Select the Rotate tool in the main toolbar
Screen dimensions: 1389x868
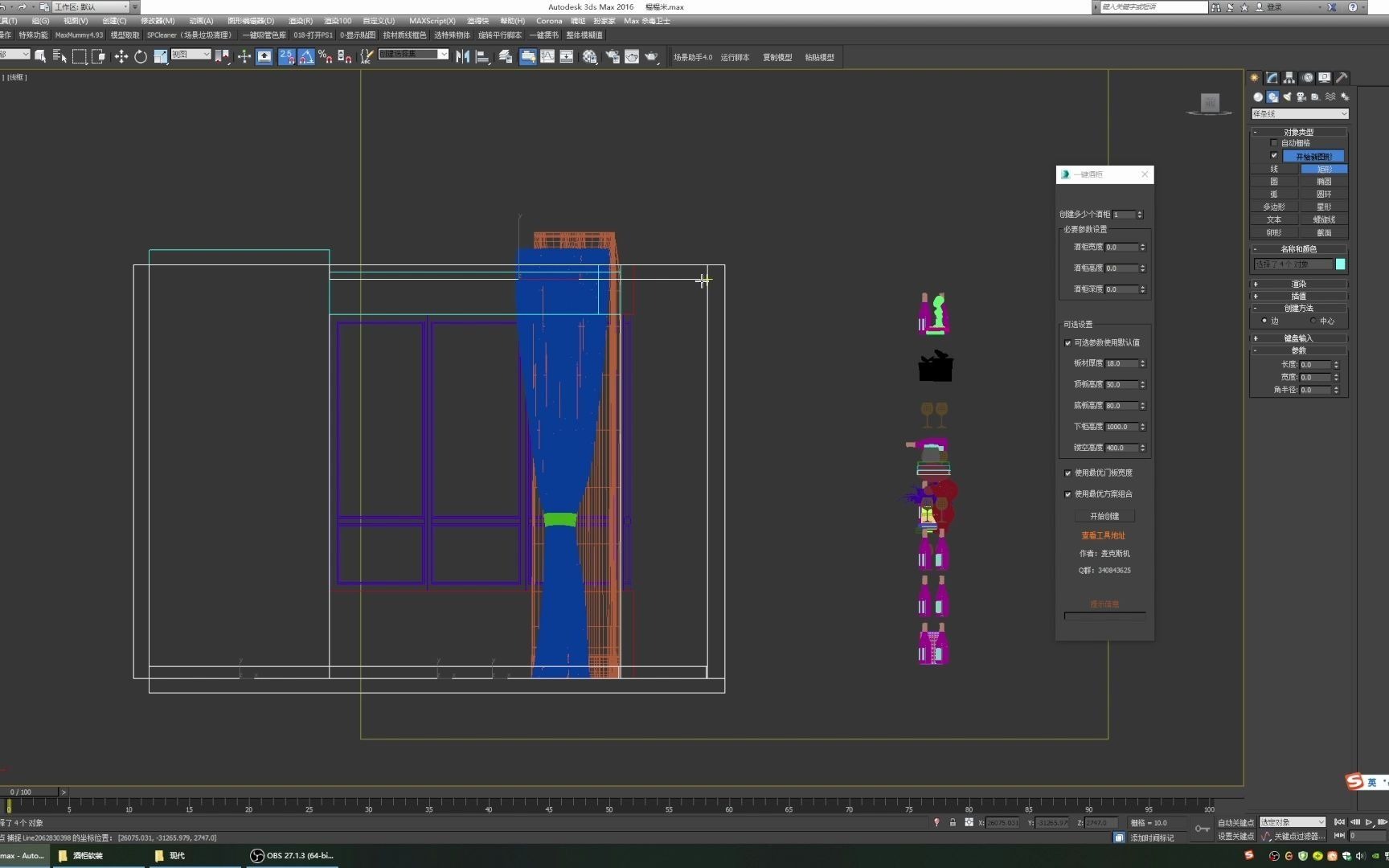pos(141,56)
